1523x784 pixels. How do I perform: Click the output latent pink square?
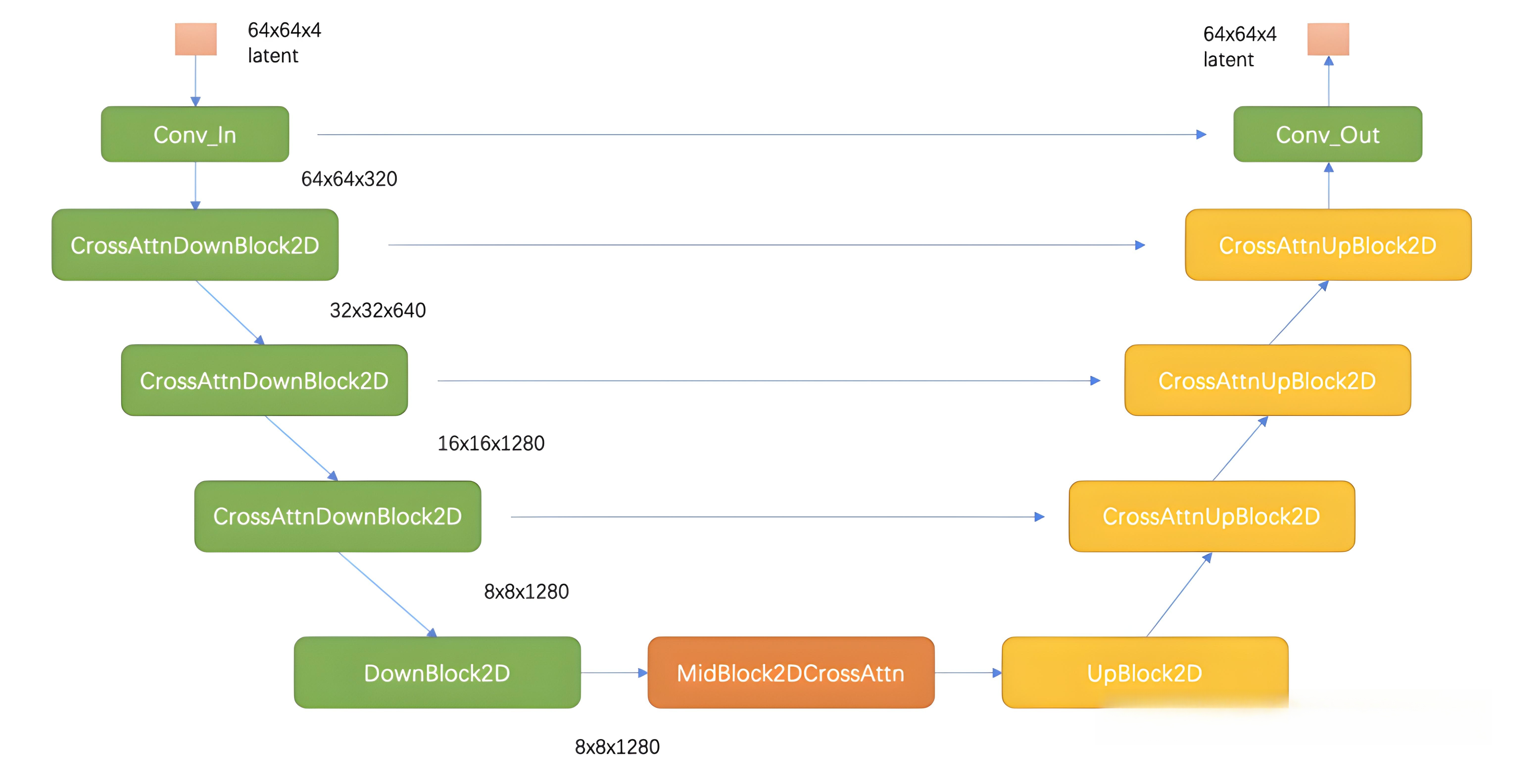tap(1328, 39)
